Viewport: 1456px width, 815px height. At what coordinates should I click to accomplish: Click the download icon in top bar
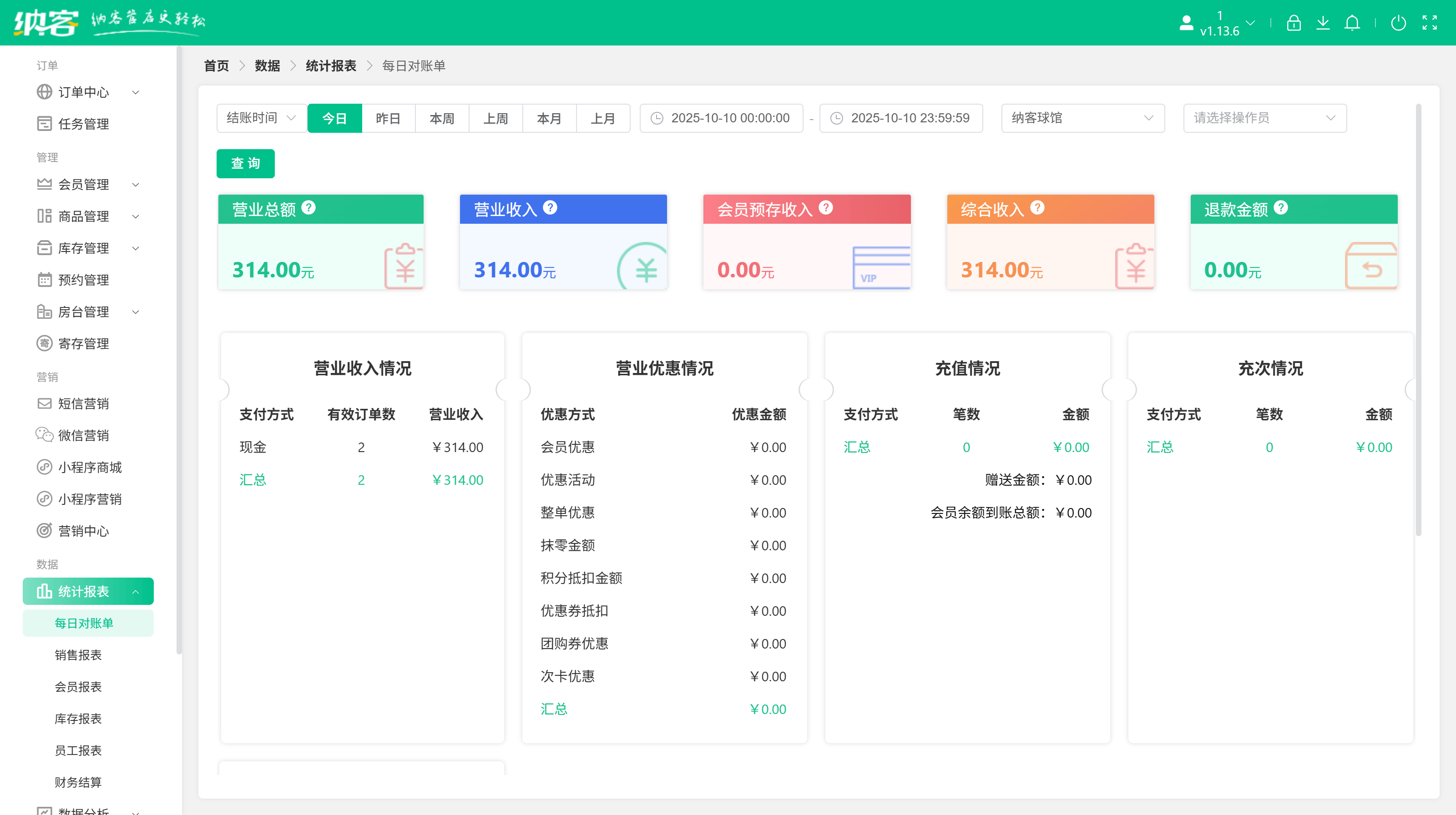tap(1323, 23)
